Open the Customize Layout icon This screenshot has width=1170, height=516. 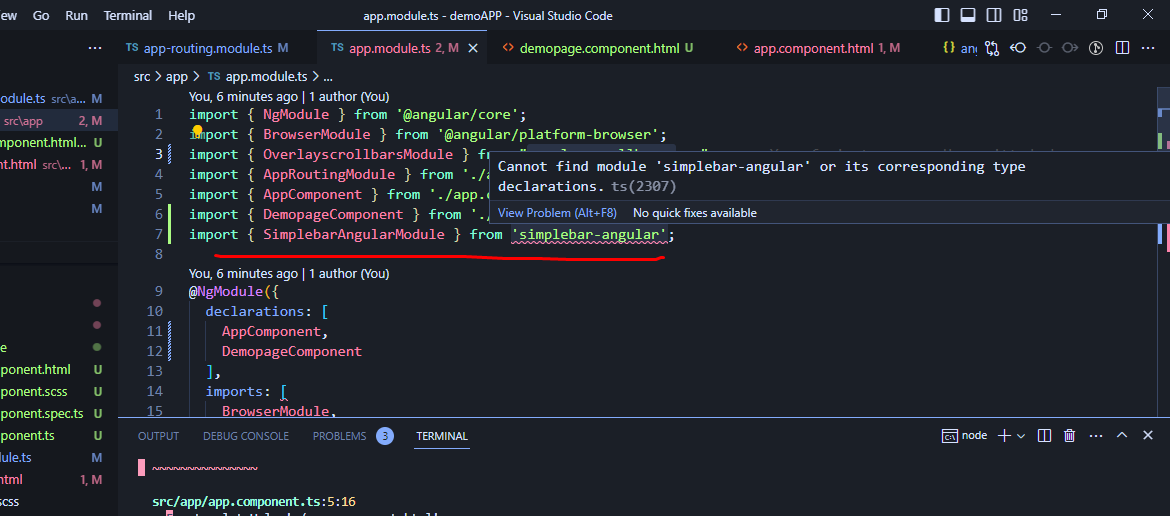point(1020,15)
